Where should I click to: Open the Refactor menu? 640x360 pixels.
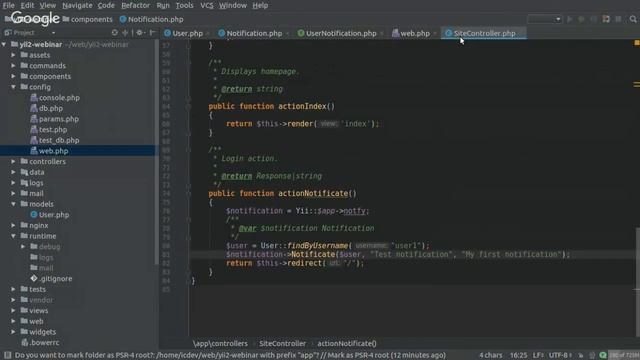136,5
